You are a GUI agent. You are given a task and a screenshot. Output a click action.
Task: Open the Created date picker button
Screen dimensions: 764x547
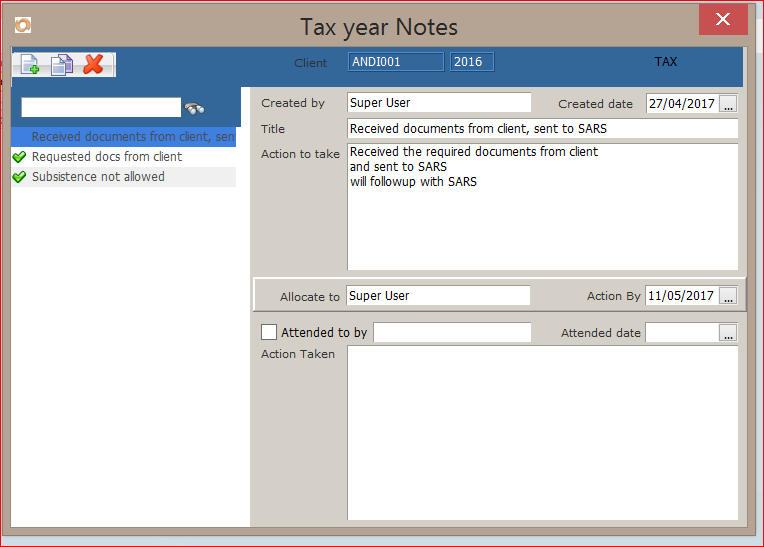pos(728,103)
